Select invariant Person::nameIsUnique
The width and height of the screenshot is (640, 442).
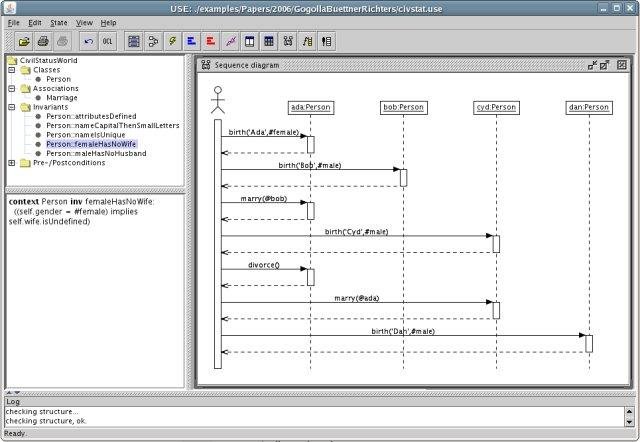click(x=86, y=135)
